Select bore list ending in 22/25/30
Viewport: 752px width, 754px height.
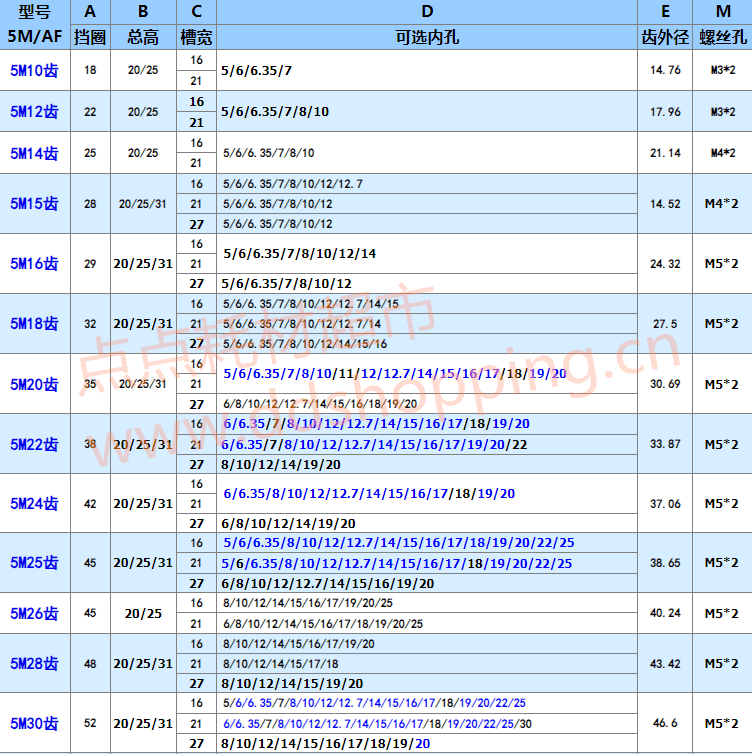pyautogui.click(x=377, y=723)
